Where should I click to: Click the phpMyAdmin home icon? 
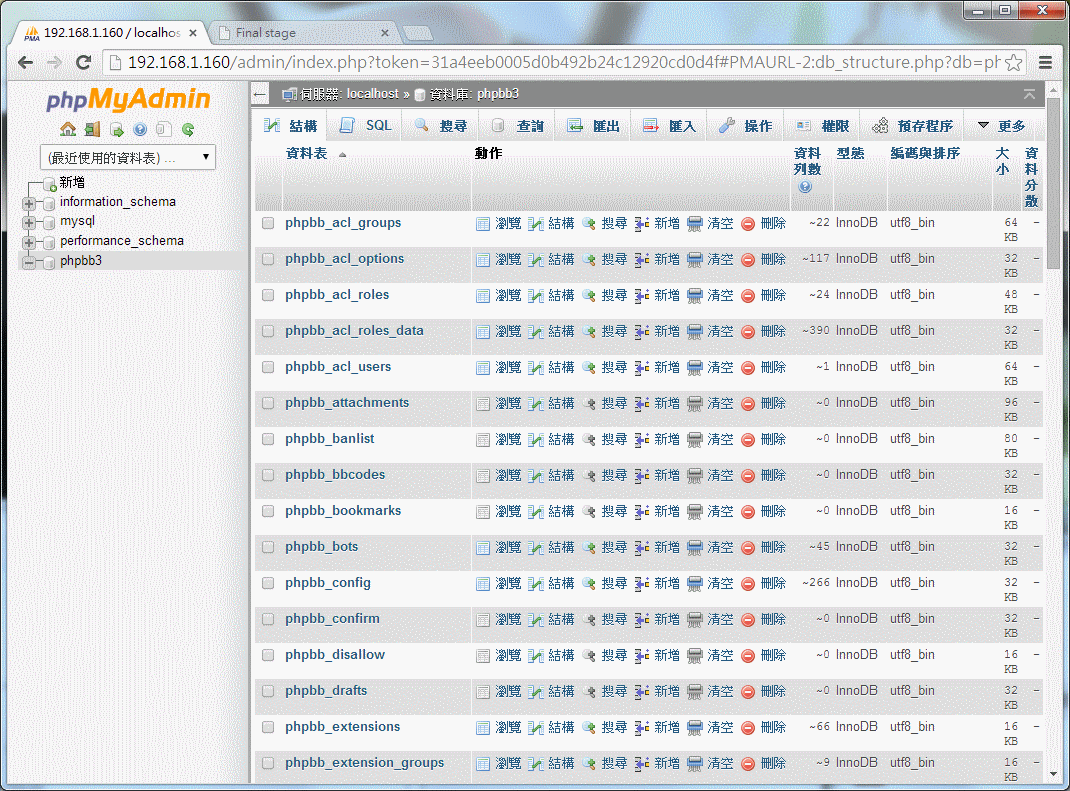click(x=68, y=129)
